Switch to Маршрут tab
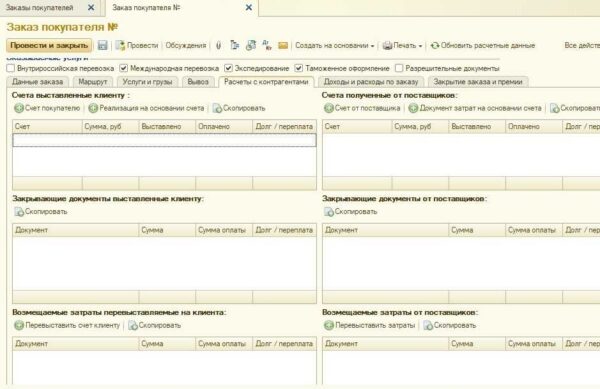600x389 pixels. coord(93,82)
